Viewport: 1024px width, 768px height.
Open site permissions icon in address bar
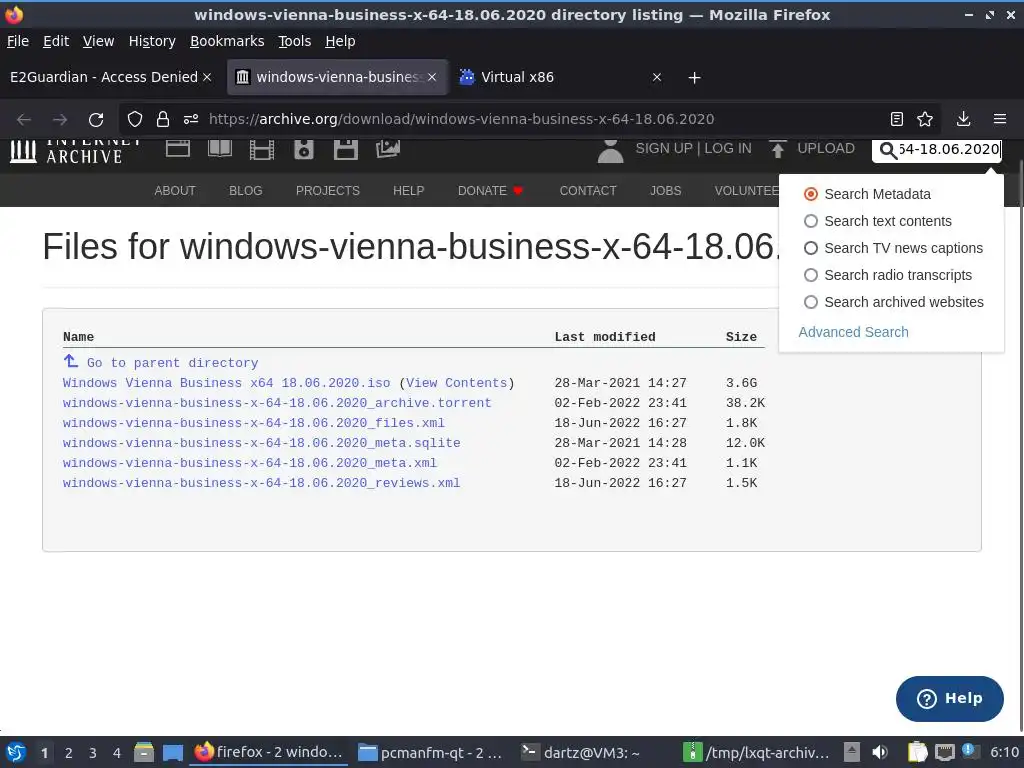click(191, 120)
